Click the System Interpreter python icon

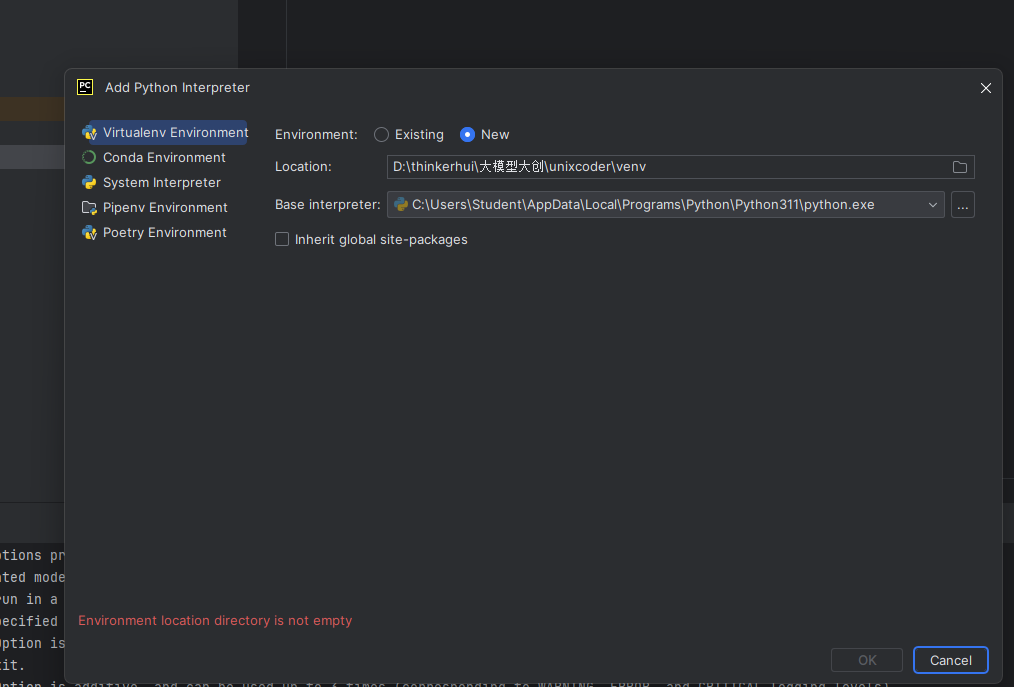coord(89,182)
